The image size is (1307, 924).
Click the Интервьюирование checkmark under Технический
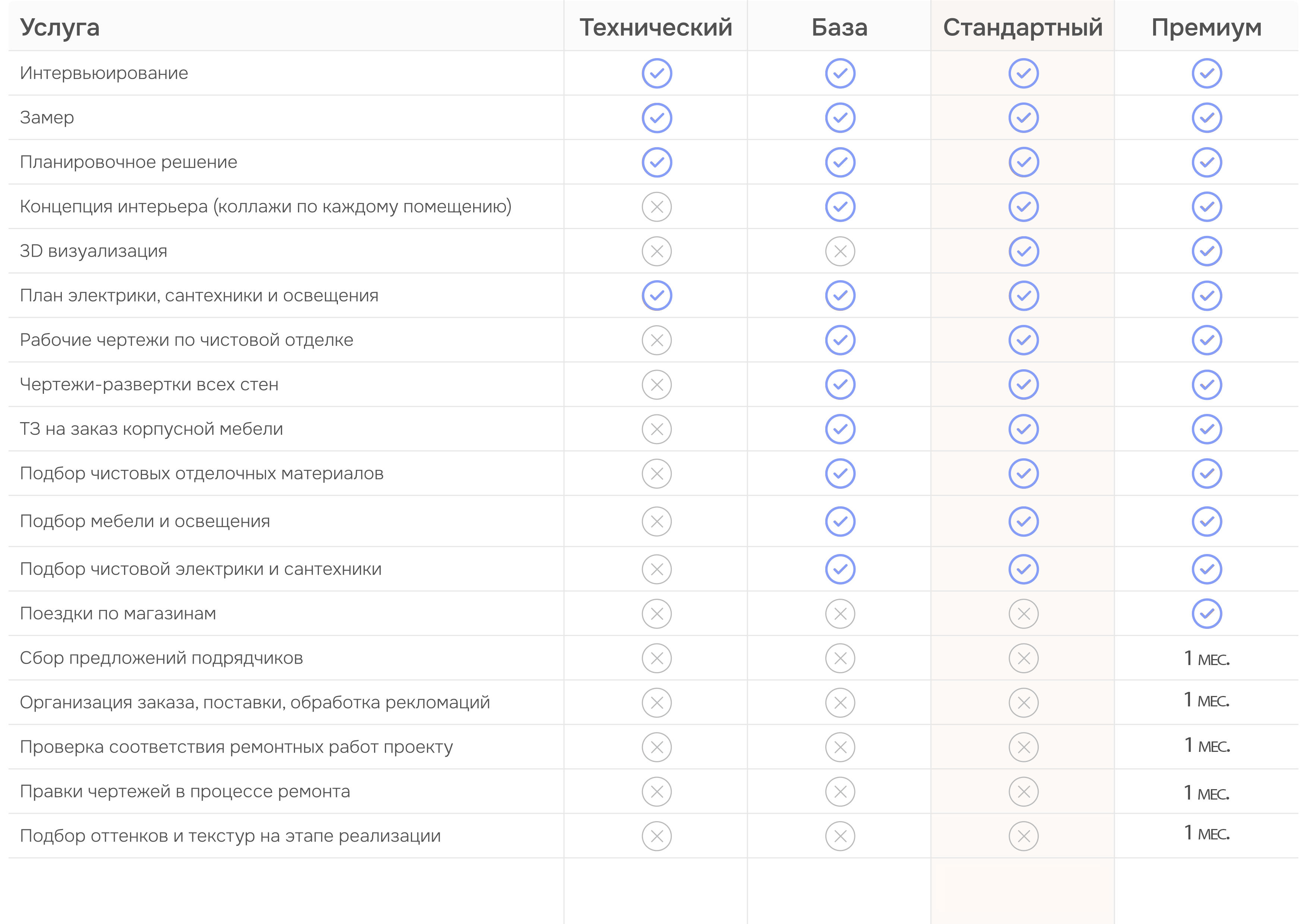pyautogui.click(x=656, y=73)
